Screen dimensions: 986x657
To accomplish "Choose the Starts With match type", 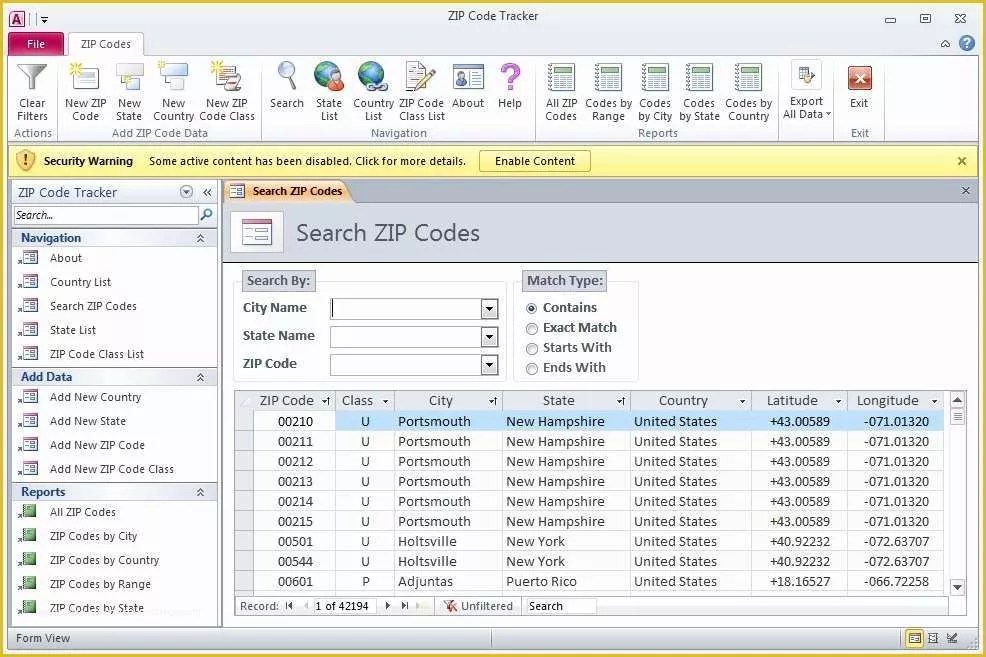I will pos(532,348).
